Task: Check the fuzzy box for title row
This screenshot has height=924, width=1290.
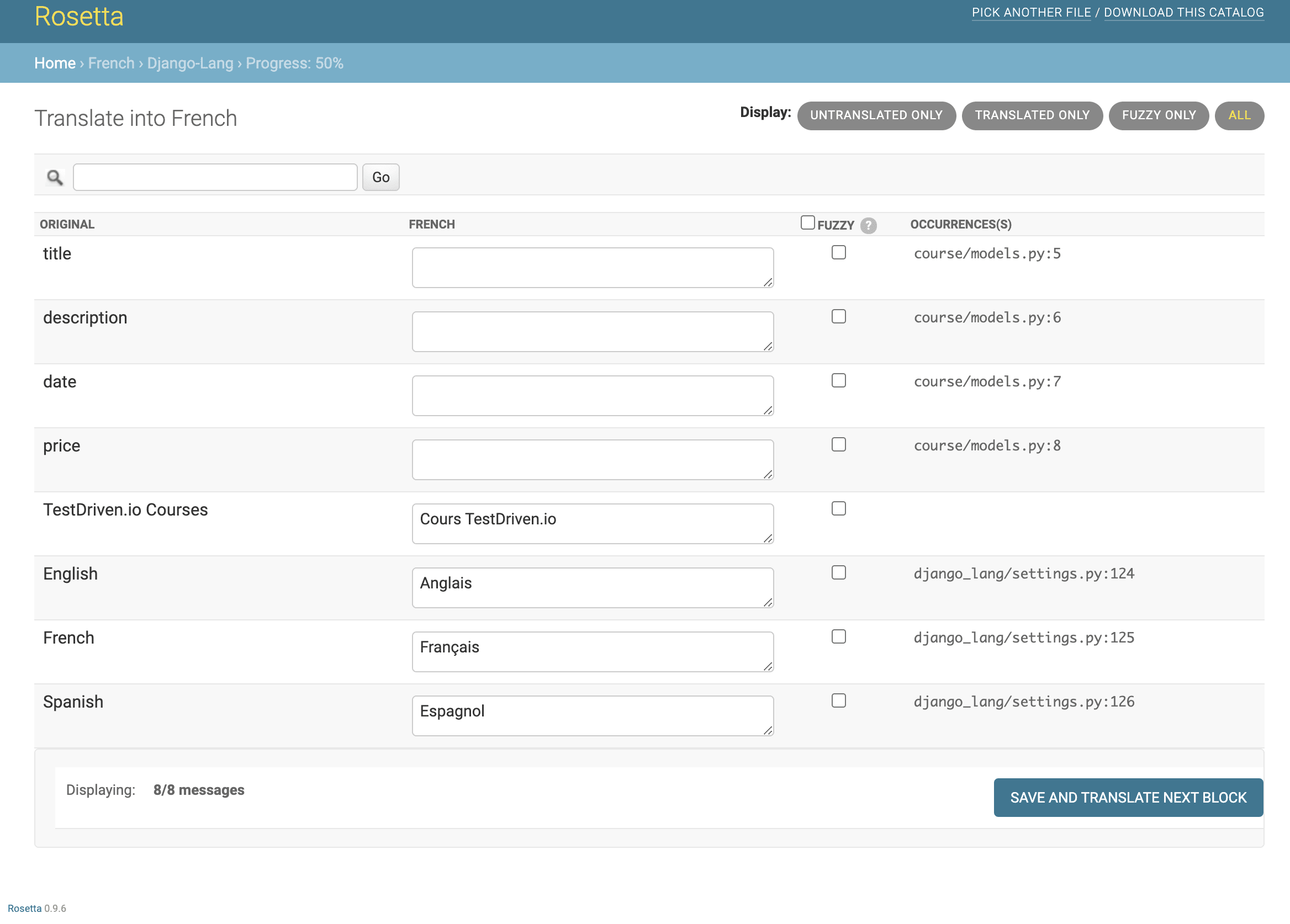Action: (838, 252)
